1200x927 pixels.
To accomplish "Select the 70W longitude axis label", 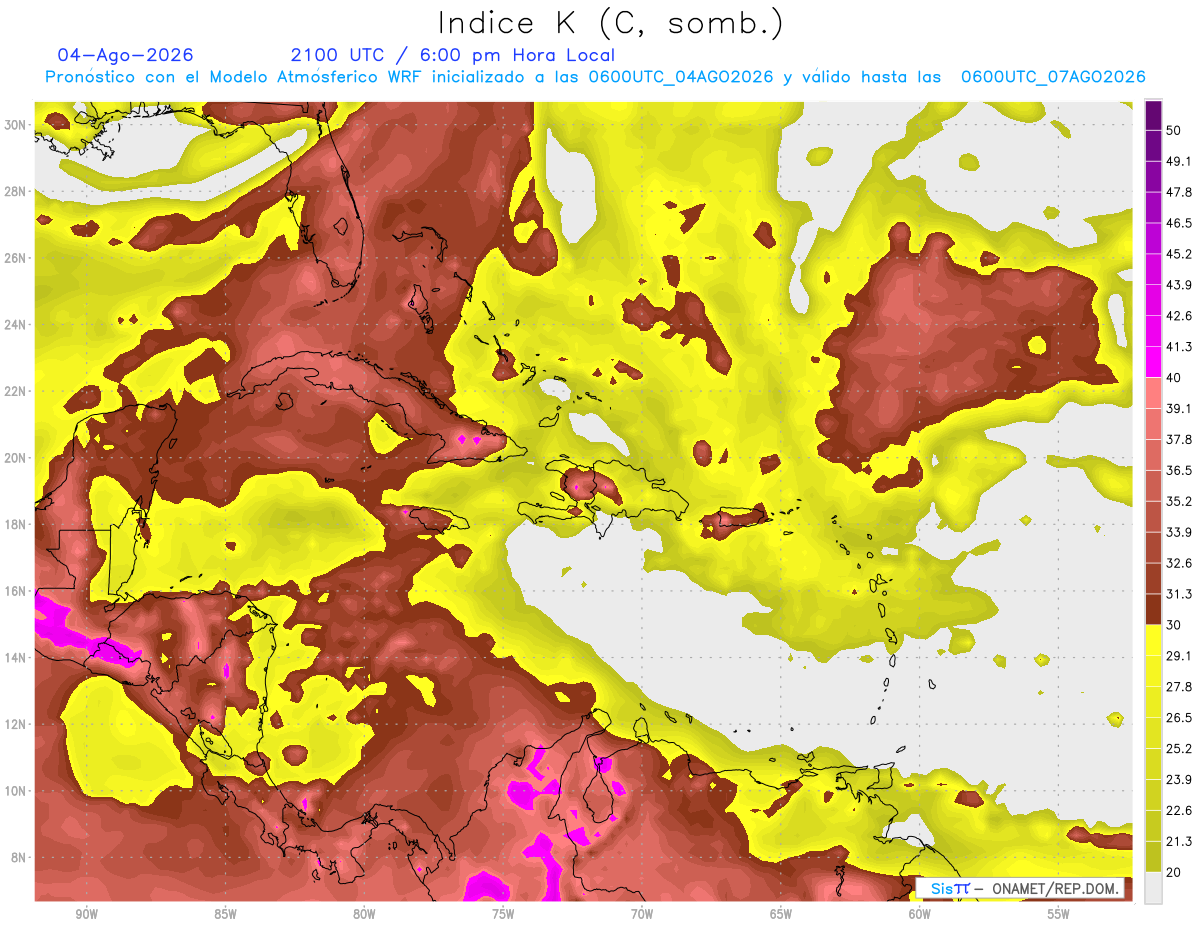I will pyautogui.click(x=642, y=915).
